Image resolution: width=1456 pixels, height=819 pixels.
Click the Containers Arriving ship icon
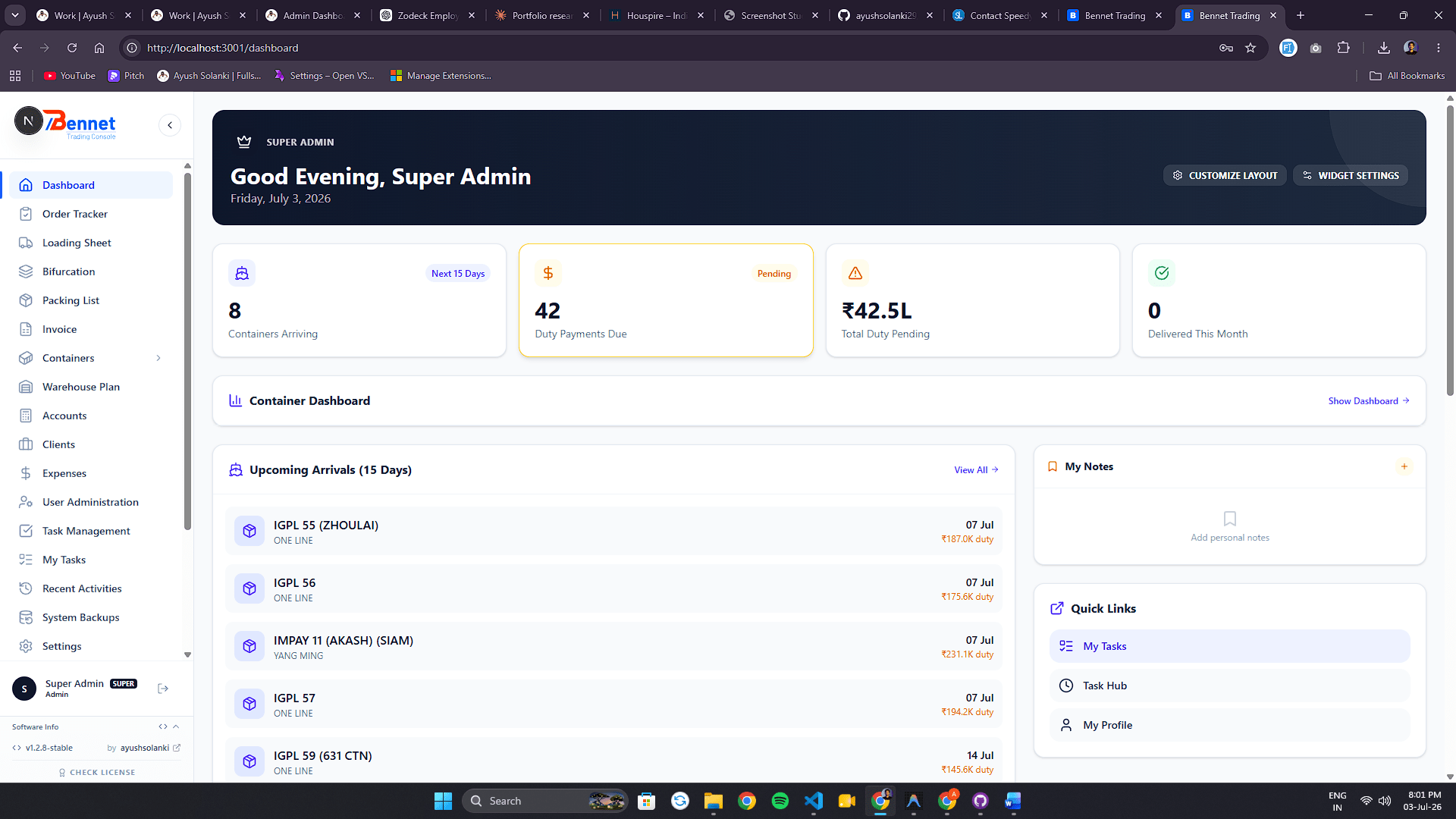(242, 273)
